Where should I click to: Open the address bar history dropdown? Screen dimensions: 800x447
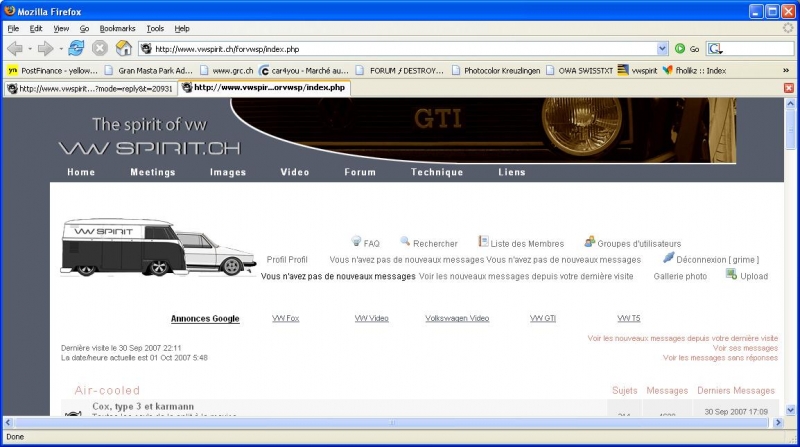tap(663, 48)
